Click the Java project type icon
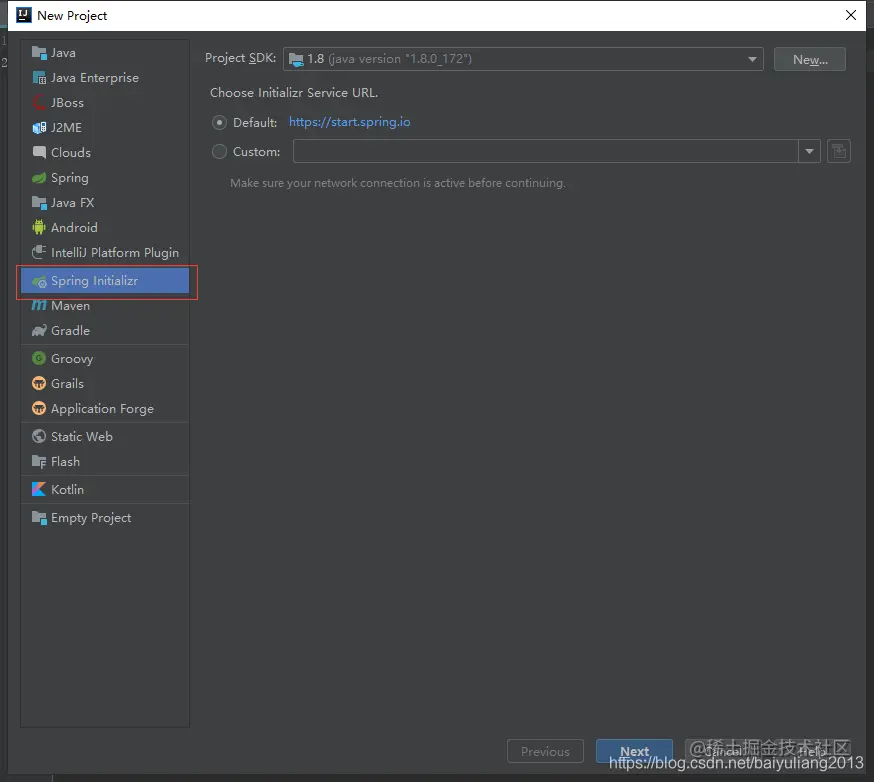This screenshot has height=782, width=874. [x=39, y=53]
